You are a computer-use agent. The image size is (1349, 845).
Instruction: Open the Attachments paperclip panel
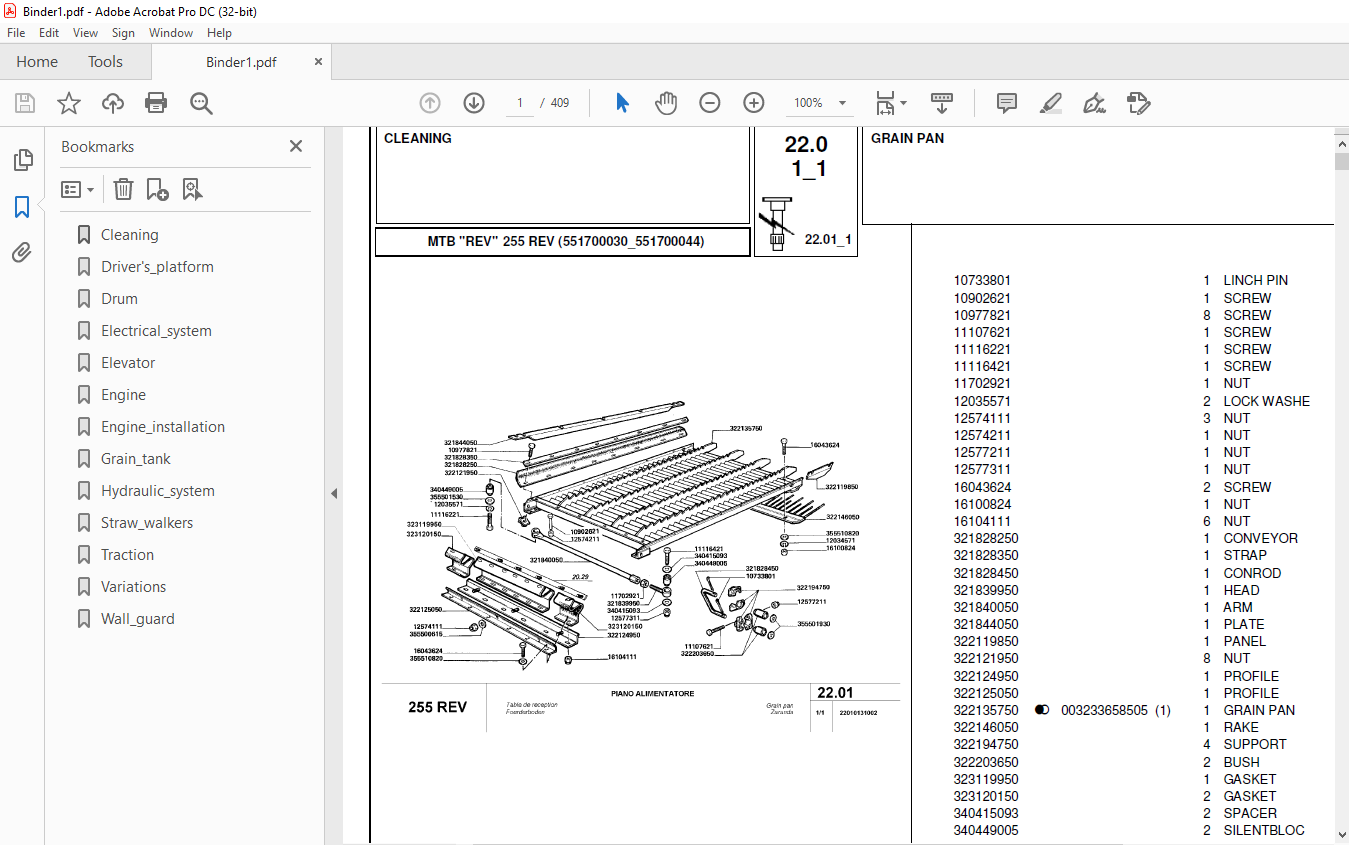click(22, 253)
